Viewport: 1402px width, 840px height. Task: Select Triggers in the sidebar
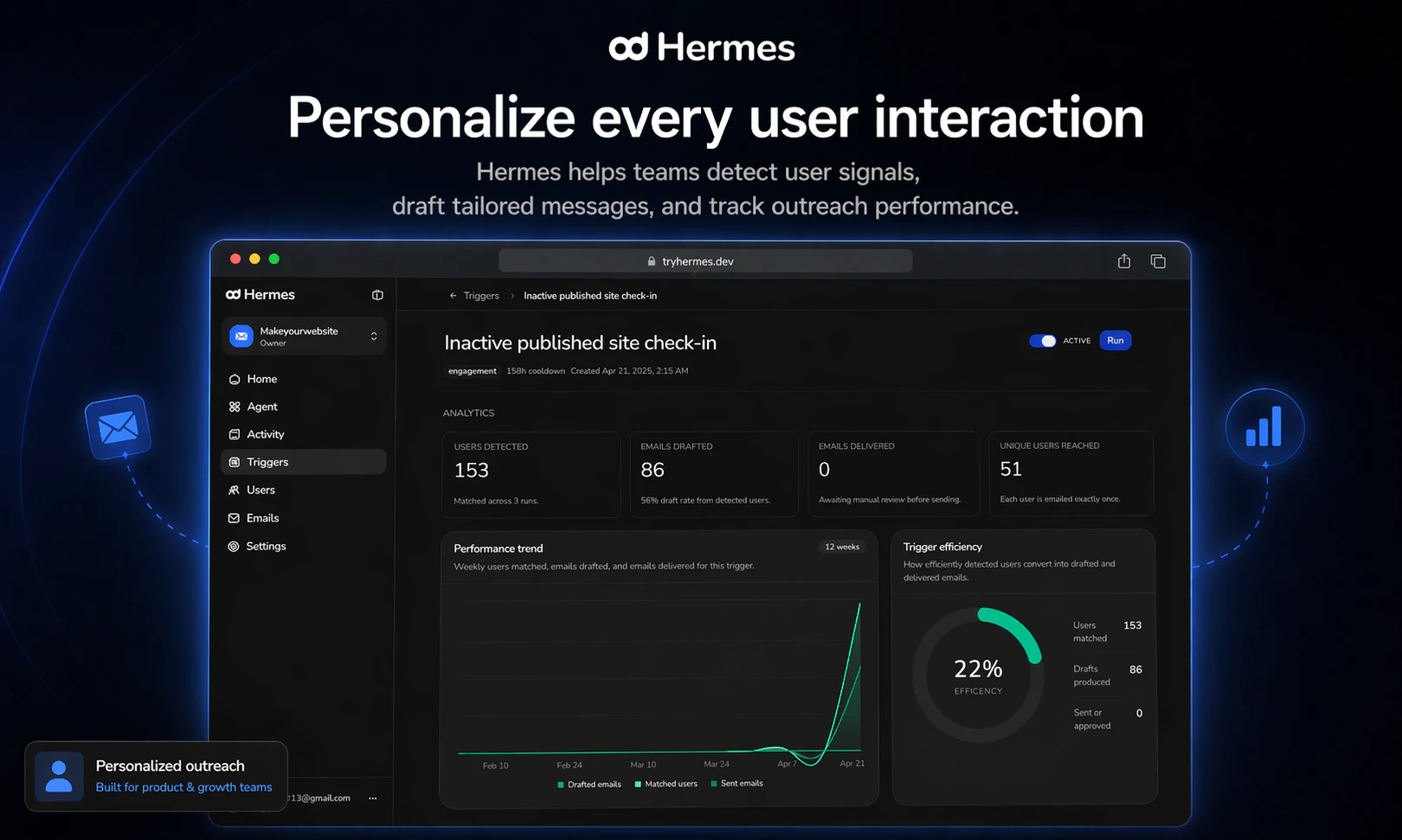(304, 462)
